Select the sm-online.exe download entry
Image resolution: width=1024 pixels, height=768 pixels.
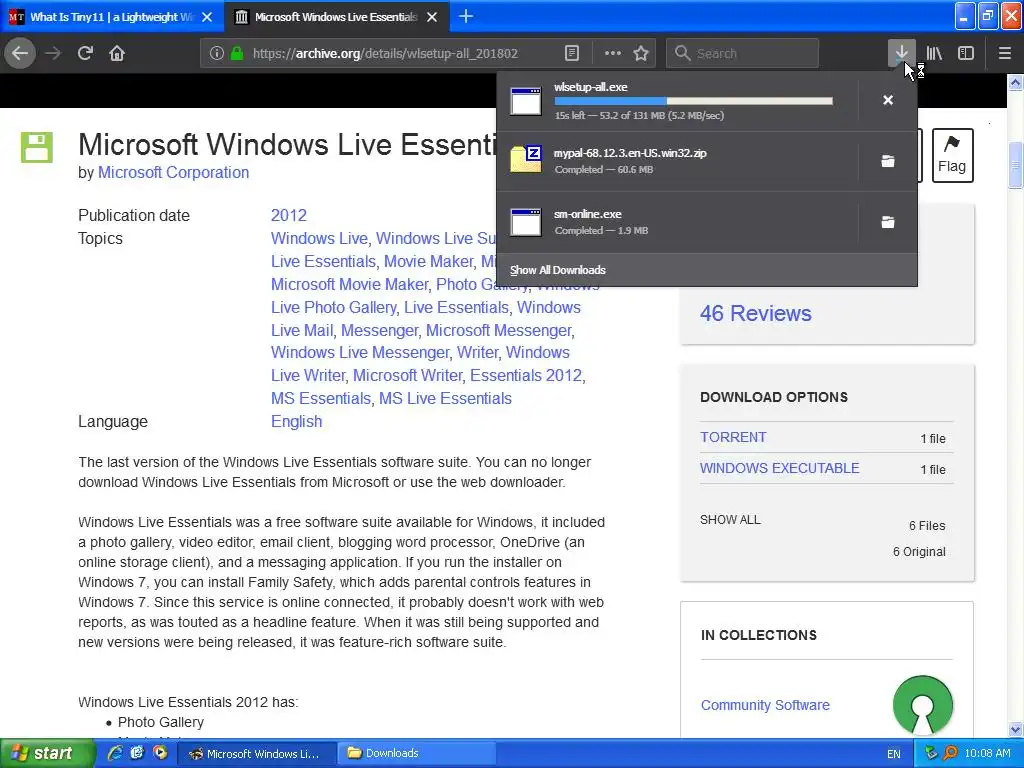(x=677, y=222)
